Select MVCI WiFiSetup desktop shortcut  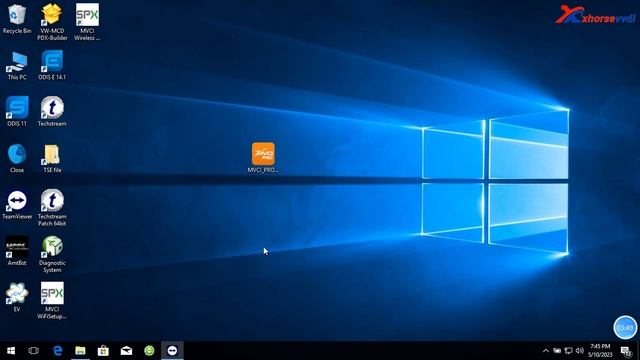52,301
